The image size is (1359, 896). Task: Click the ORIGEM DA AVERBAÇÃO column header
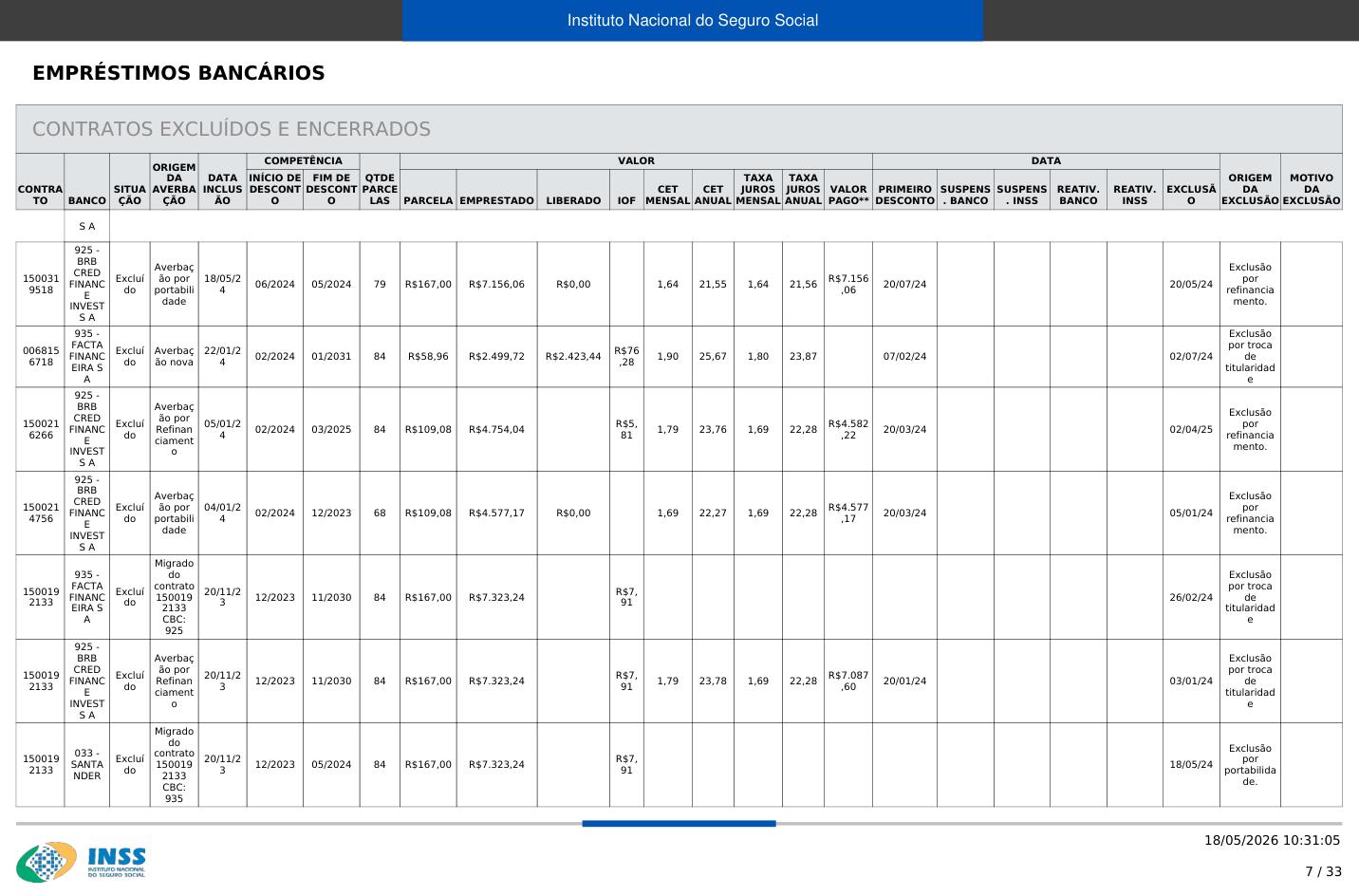tap(175, 183)
